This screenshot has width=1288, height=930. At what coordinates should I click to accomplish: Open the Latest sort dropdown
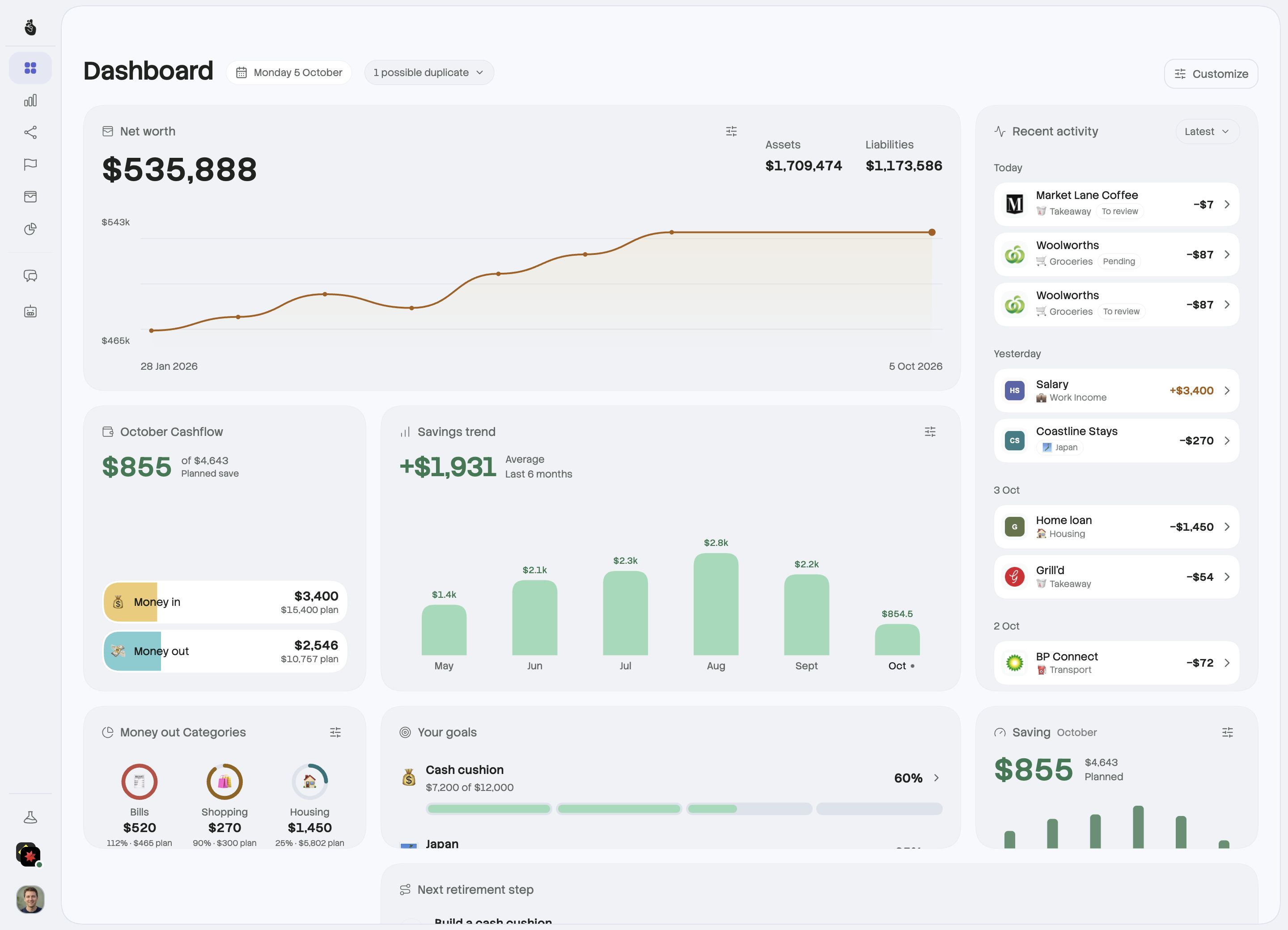coord(1207,131)
